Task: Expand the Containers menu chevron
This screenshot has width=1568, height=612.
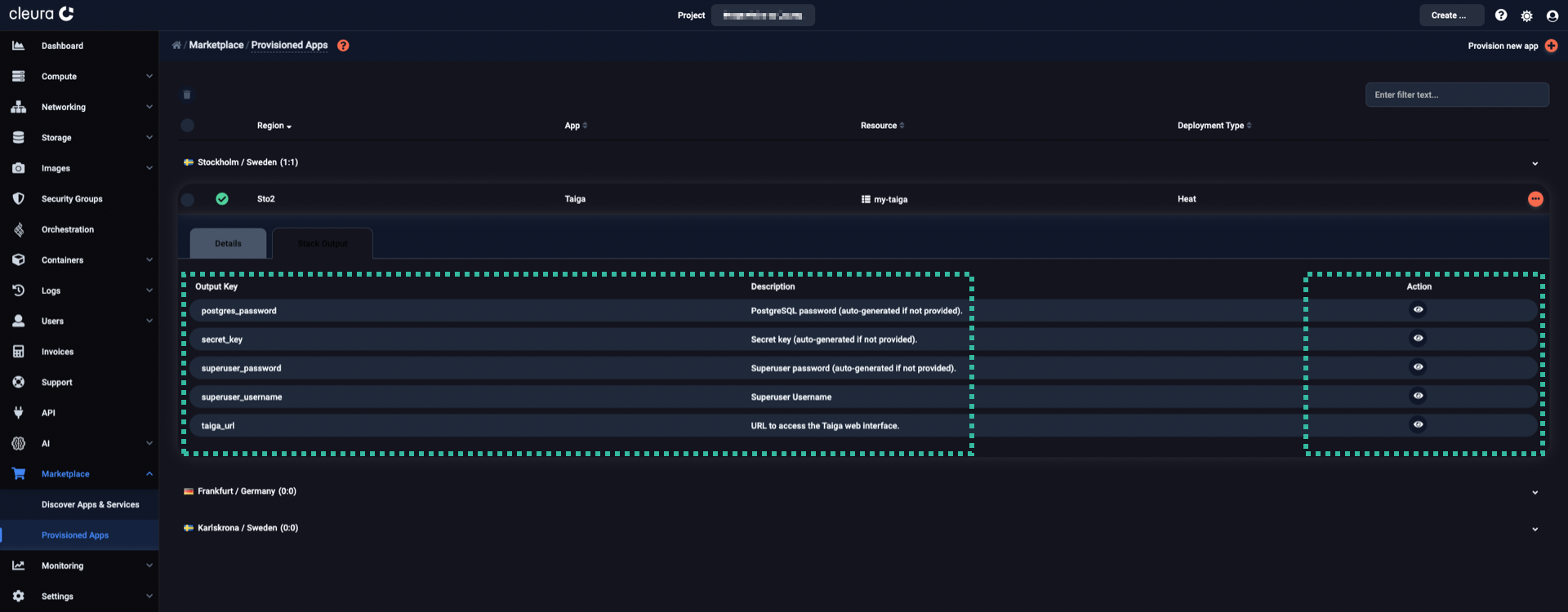Action: coord(149,259)
